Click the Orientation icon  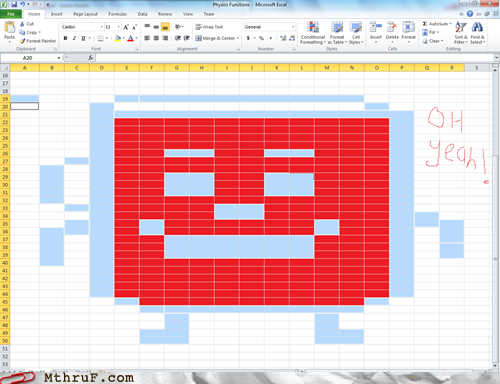(179, 27)
